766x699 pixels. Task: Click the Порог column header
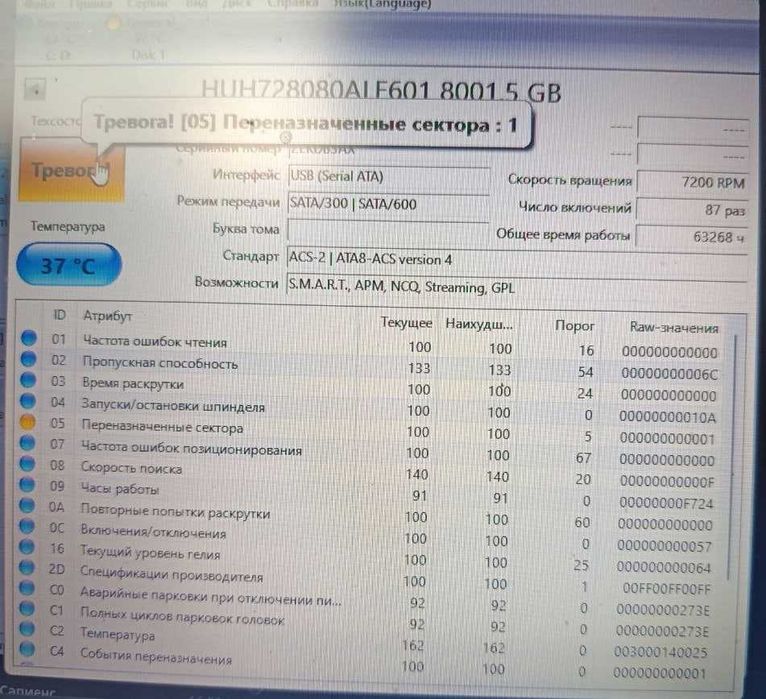click(574, 325)
